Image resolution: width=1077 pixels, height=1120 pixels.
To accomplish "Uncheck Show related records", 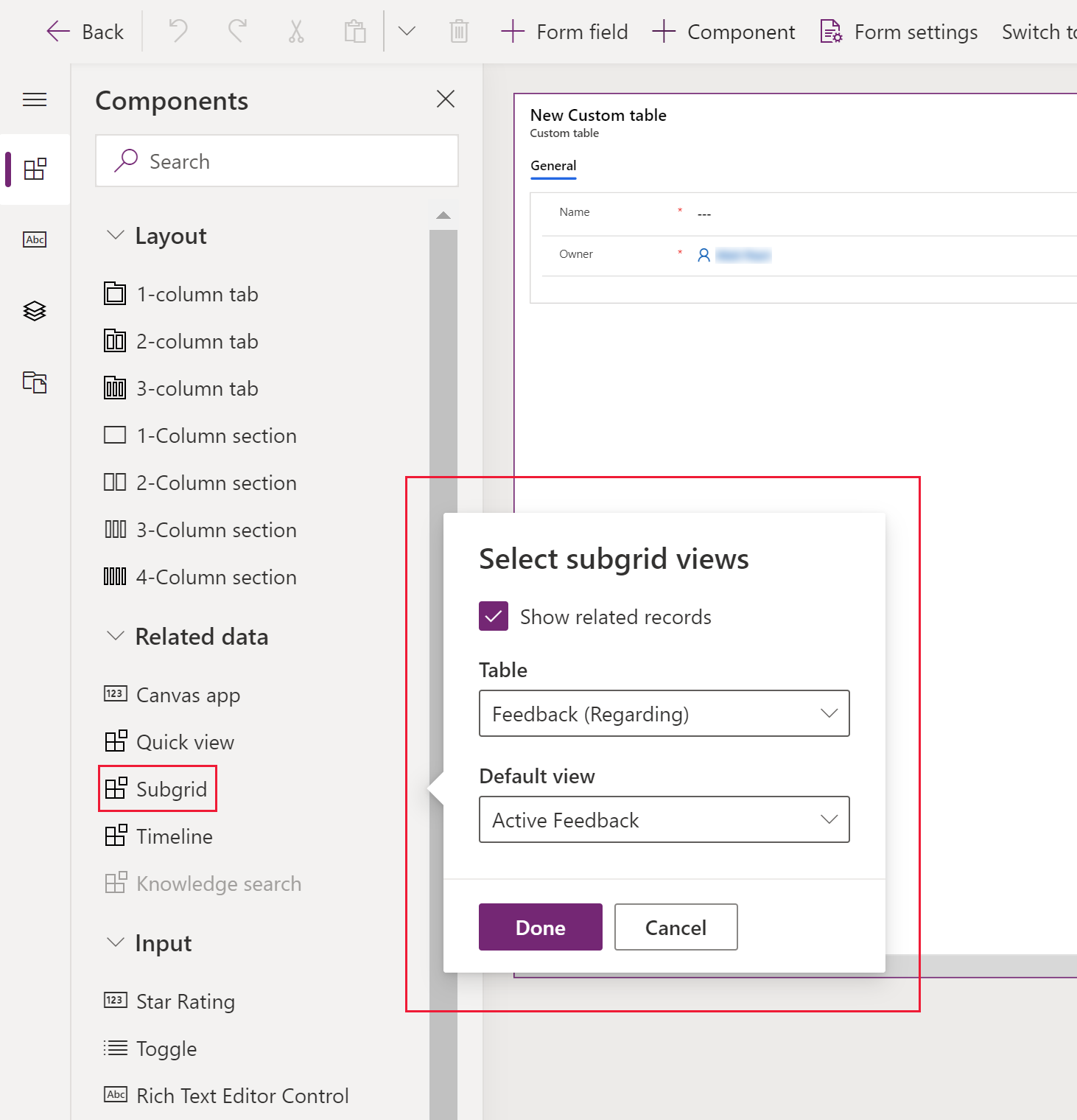I will coord(493,616).
